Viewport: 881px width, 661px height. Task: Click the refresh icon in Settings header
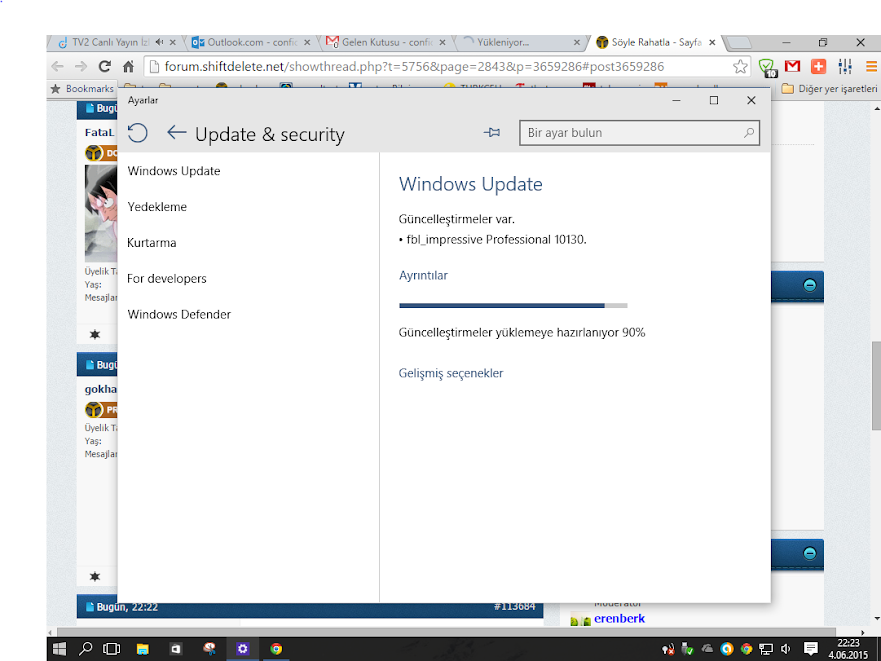coord(138,133)
